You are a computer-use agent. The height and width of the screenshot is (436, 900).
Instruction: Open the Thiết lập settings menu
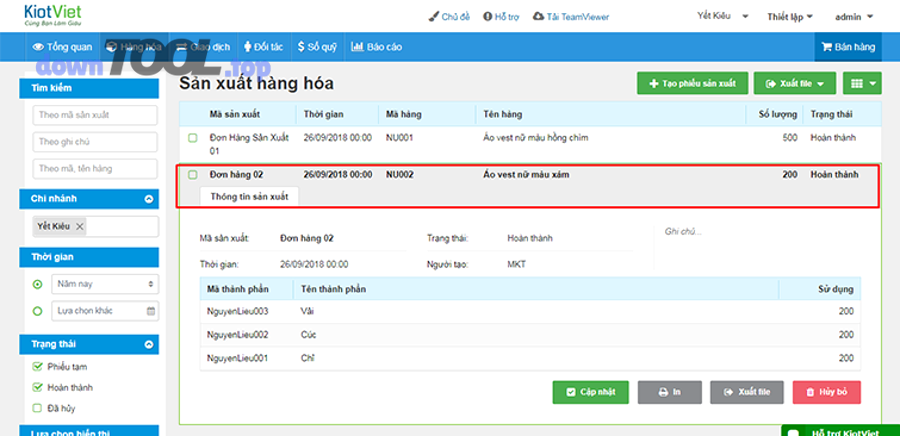click(x=789, y=17)
